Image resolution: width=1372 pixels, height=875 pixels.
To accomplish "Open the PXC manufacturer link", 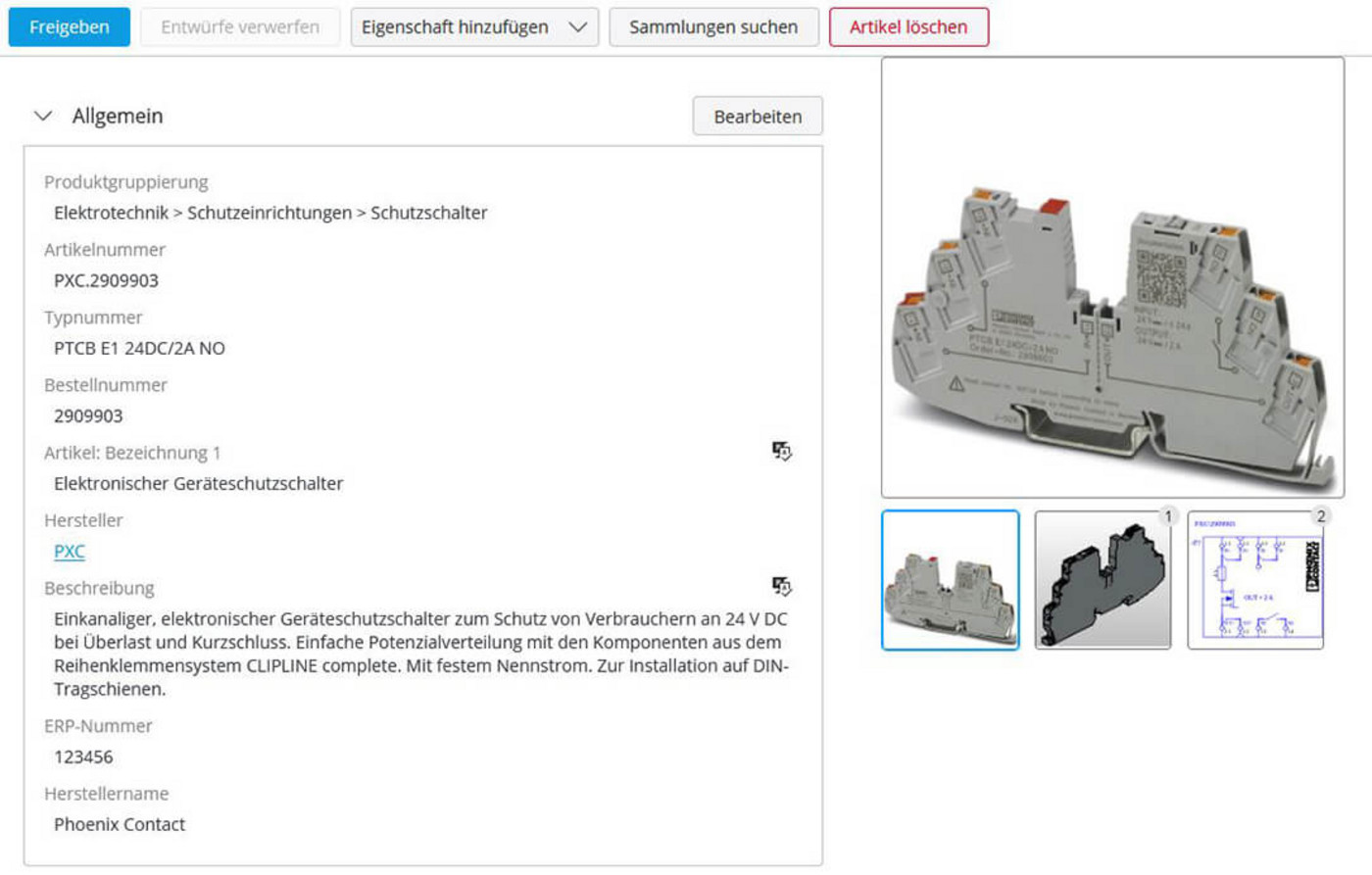I will (x=69, y=552).
